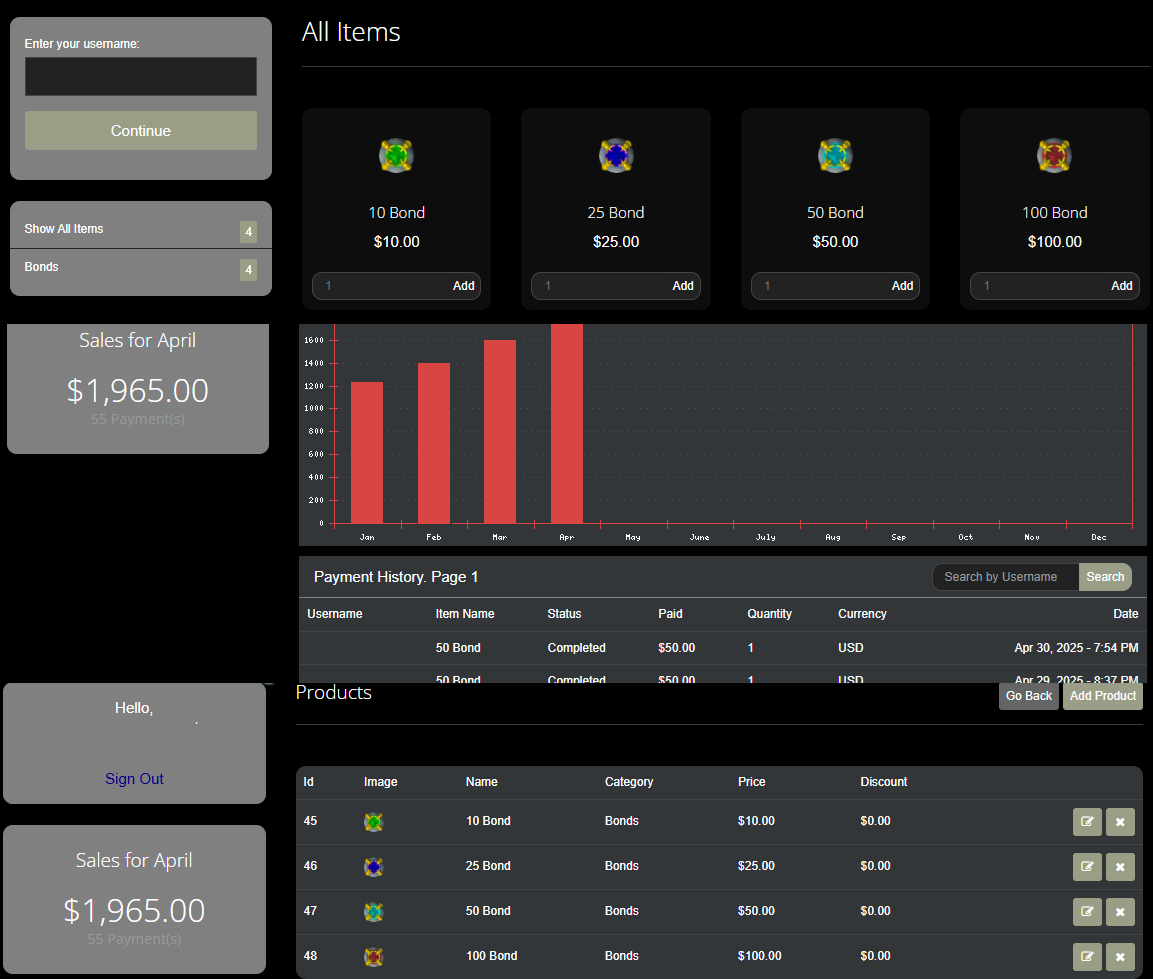Delete the 25 Bond product
The image size is (1153, 979).
coord(1120,866)
